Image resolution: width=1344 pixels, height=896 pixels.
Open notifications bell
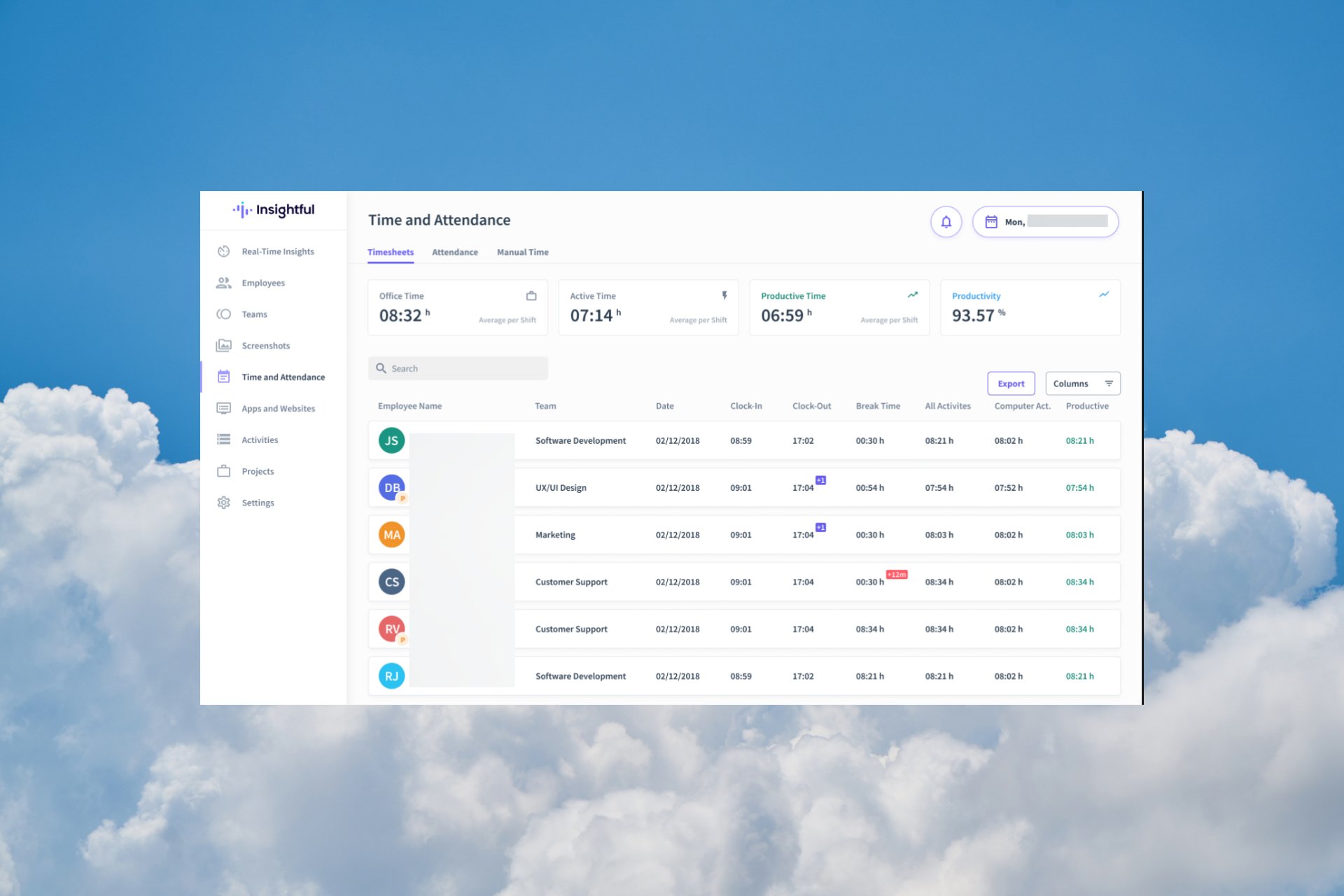coord(946,222)
